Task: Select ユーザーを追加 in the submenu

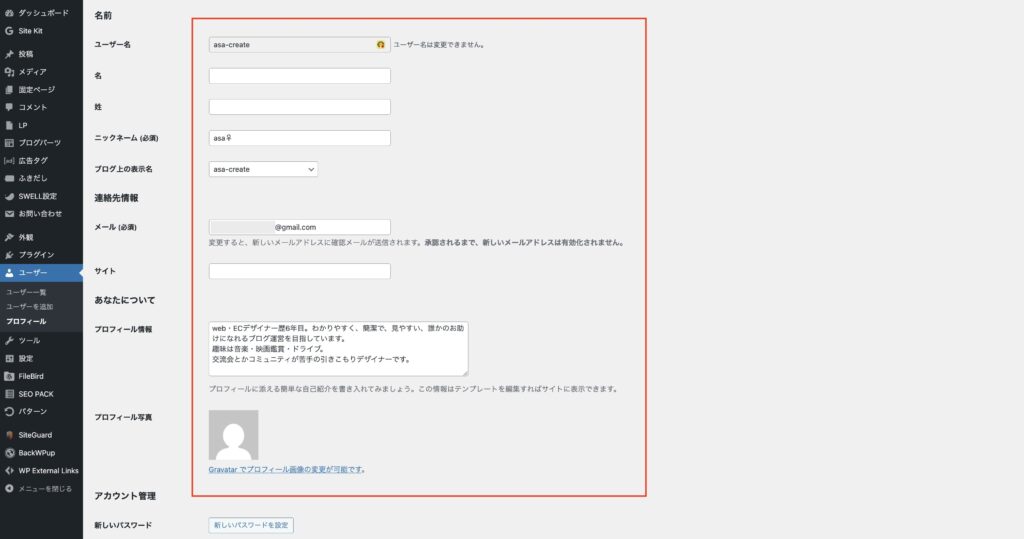Action: (x=30, y=306)
